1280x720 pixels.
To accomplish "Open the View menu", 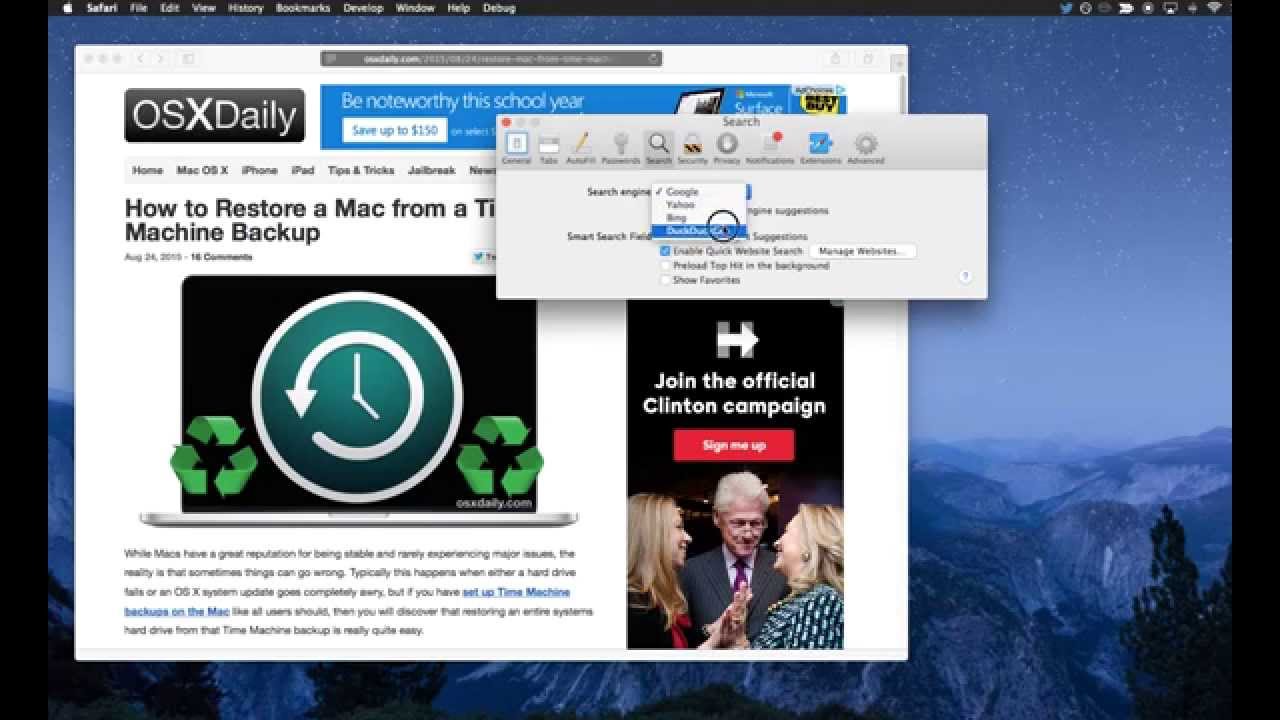I will click(x=204, y=8).
